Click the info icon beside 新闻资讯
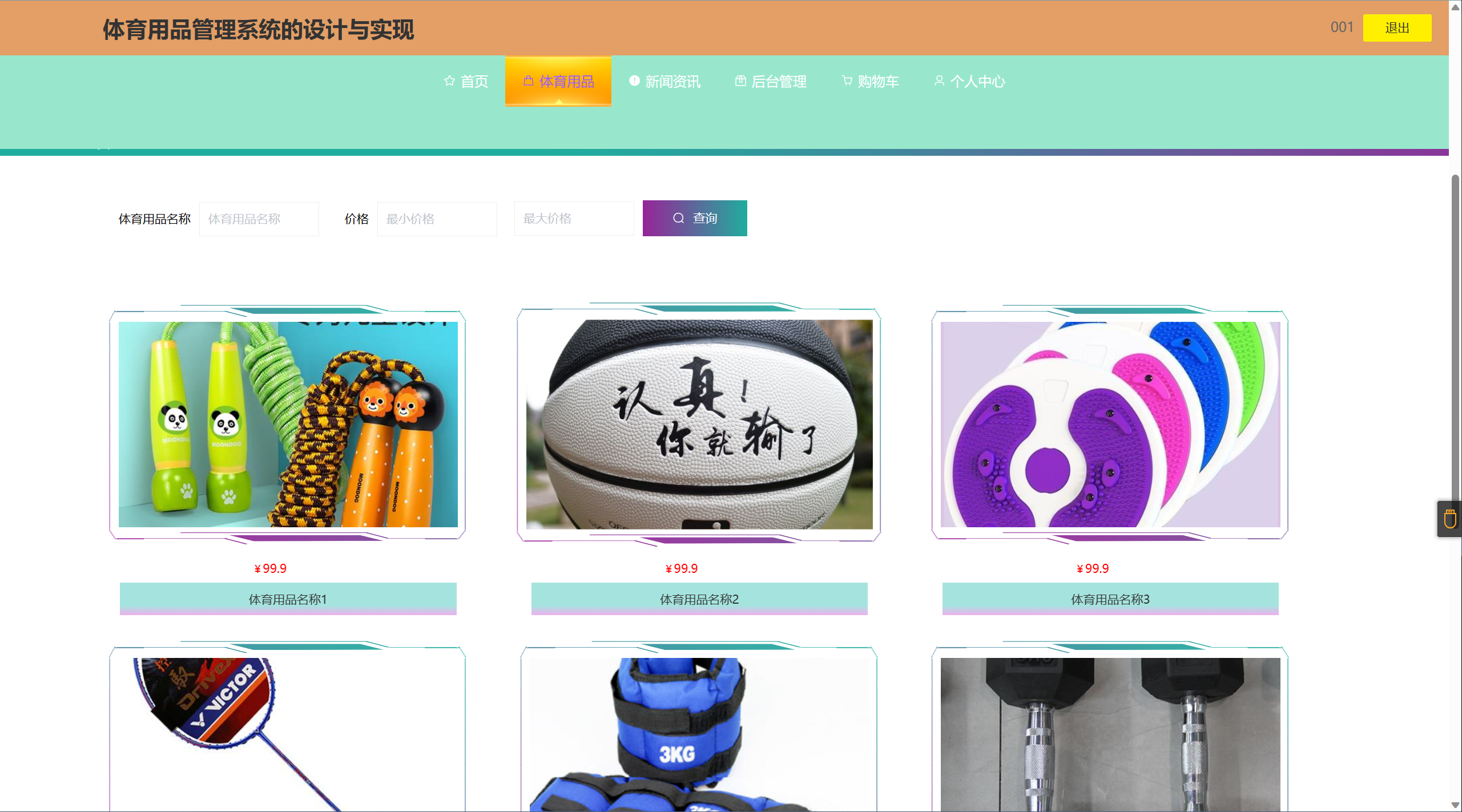The width and height of the screenshot is (1462, 812). [634, 81]
